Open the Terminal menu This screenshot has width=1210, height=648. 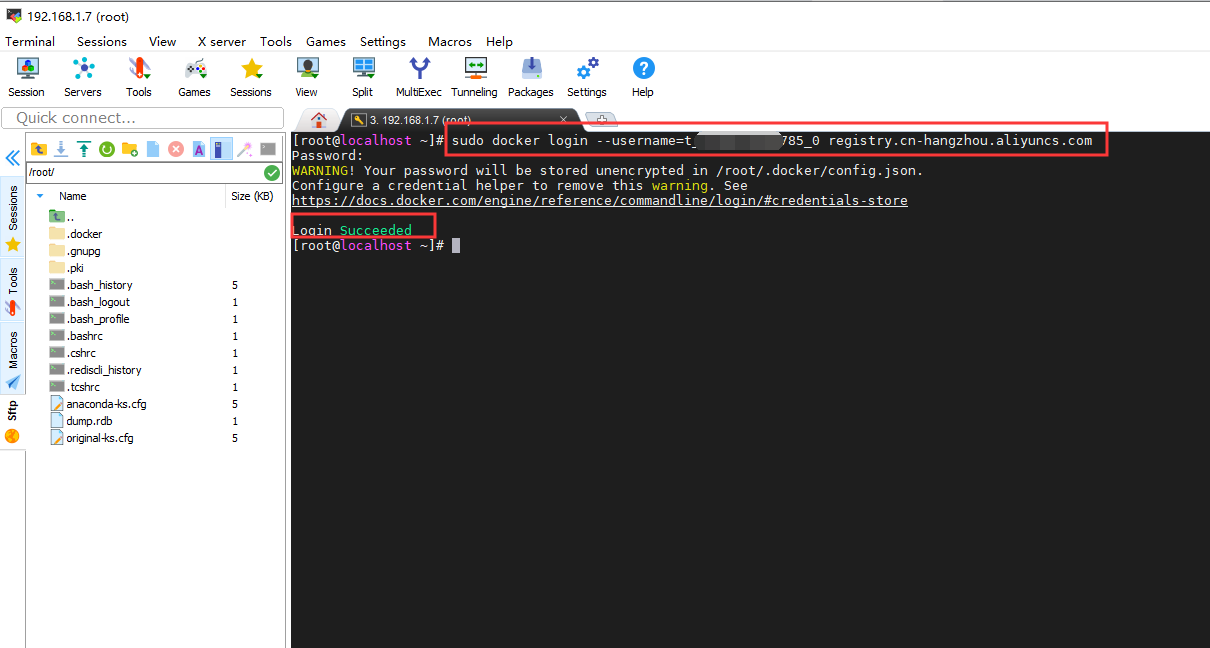pos(30,42)
